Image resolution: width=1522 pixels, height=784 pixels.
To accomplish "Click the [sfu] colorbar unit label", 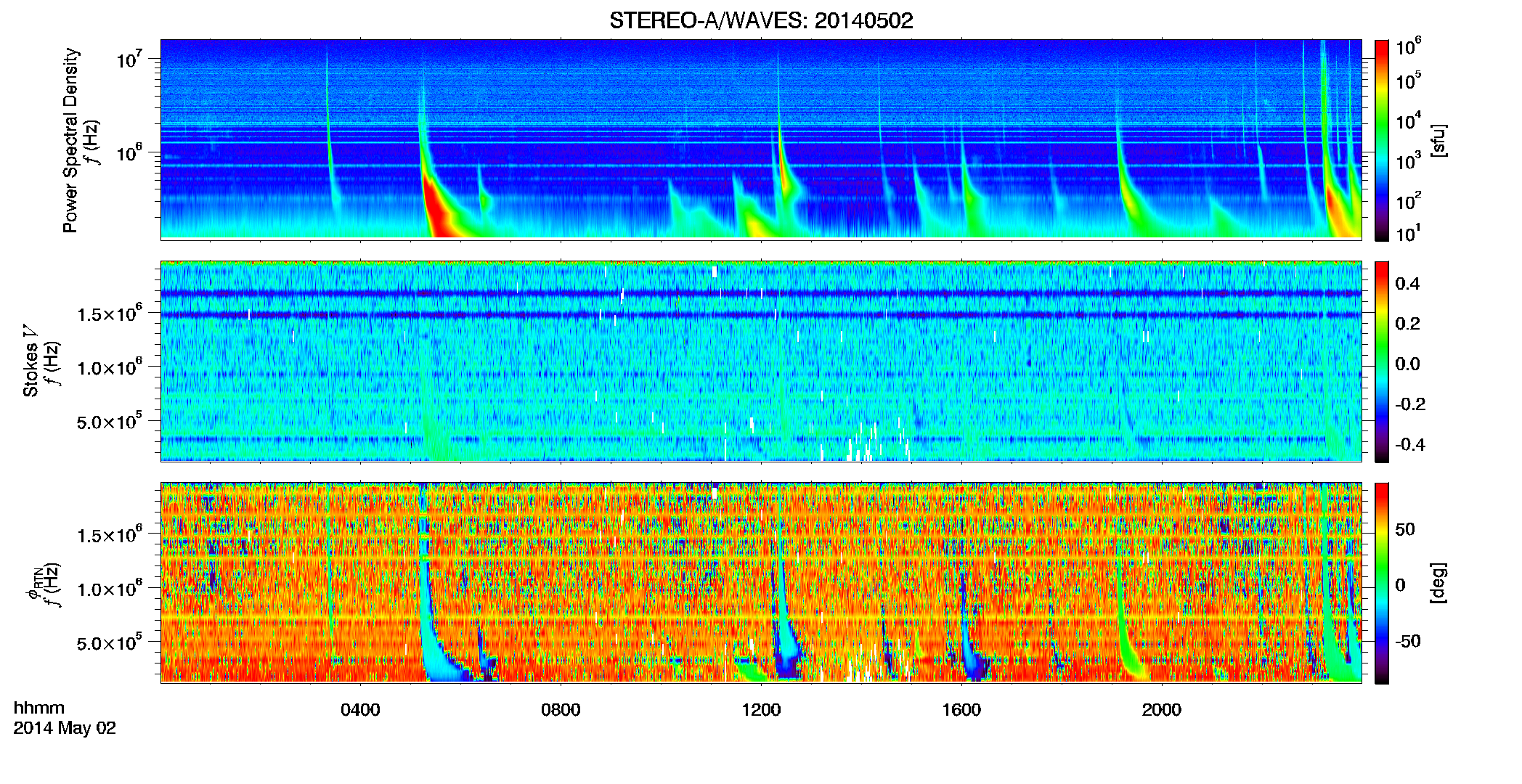I will [x=1438, y=140].
